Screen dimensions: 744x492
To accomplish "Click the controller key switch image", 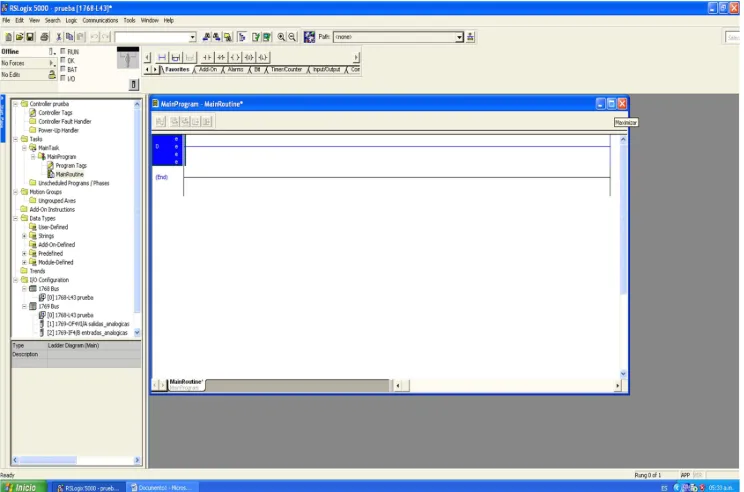I will pos(128,58).
